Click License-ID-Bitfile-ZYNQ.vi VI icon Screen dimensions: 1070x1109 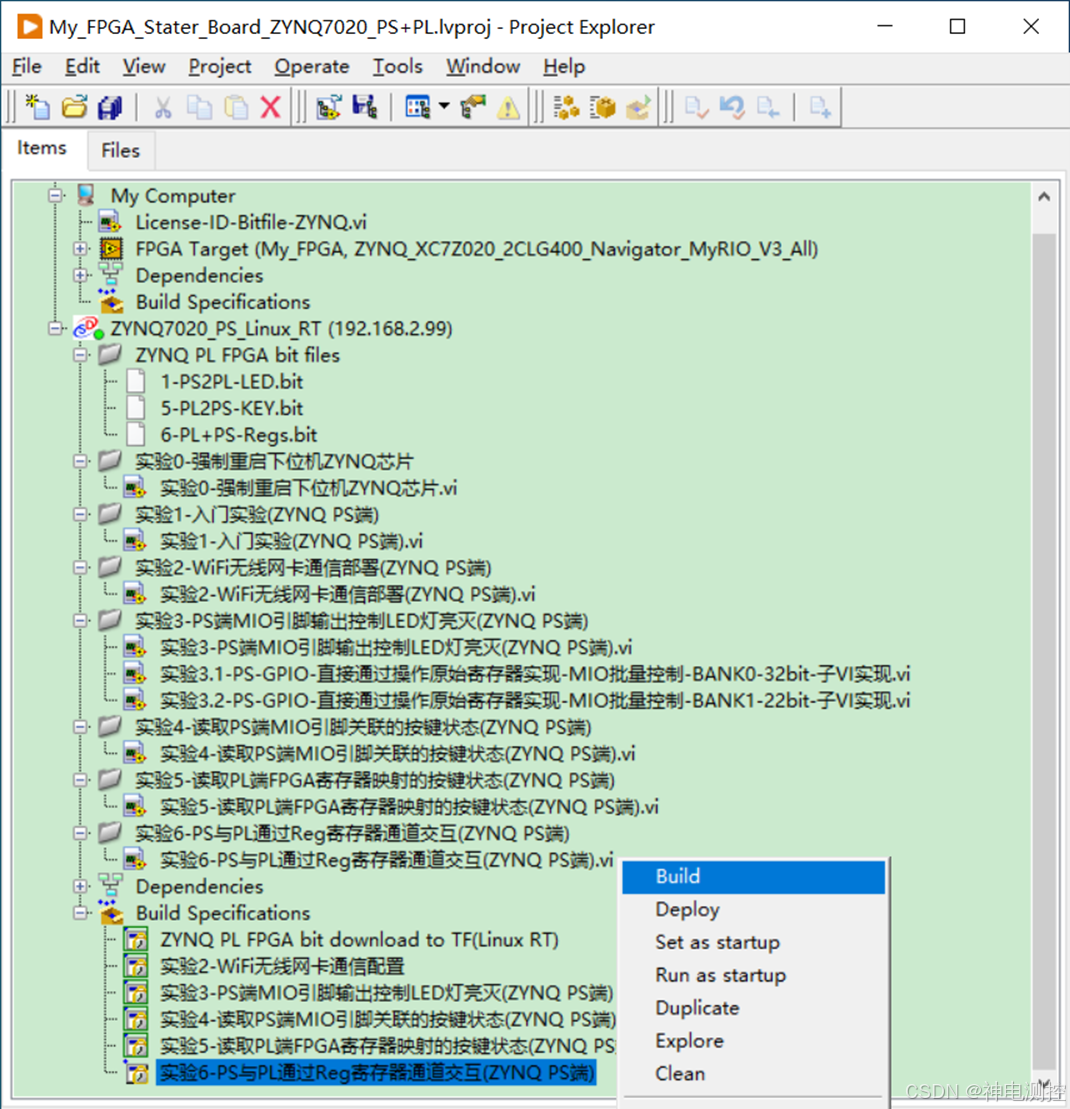pyautogui.click(x=110, y=222)
